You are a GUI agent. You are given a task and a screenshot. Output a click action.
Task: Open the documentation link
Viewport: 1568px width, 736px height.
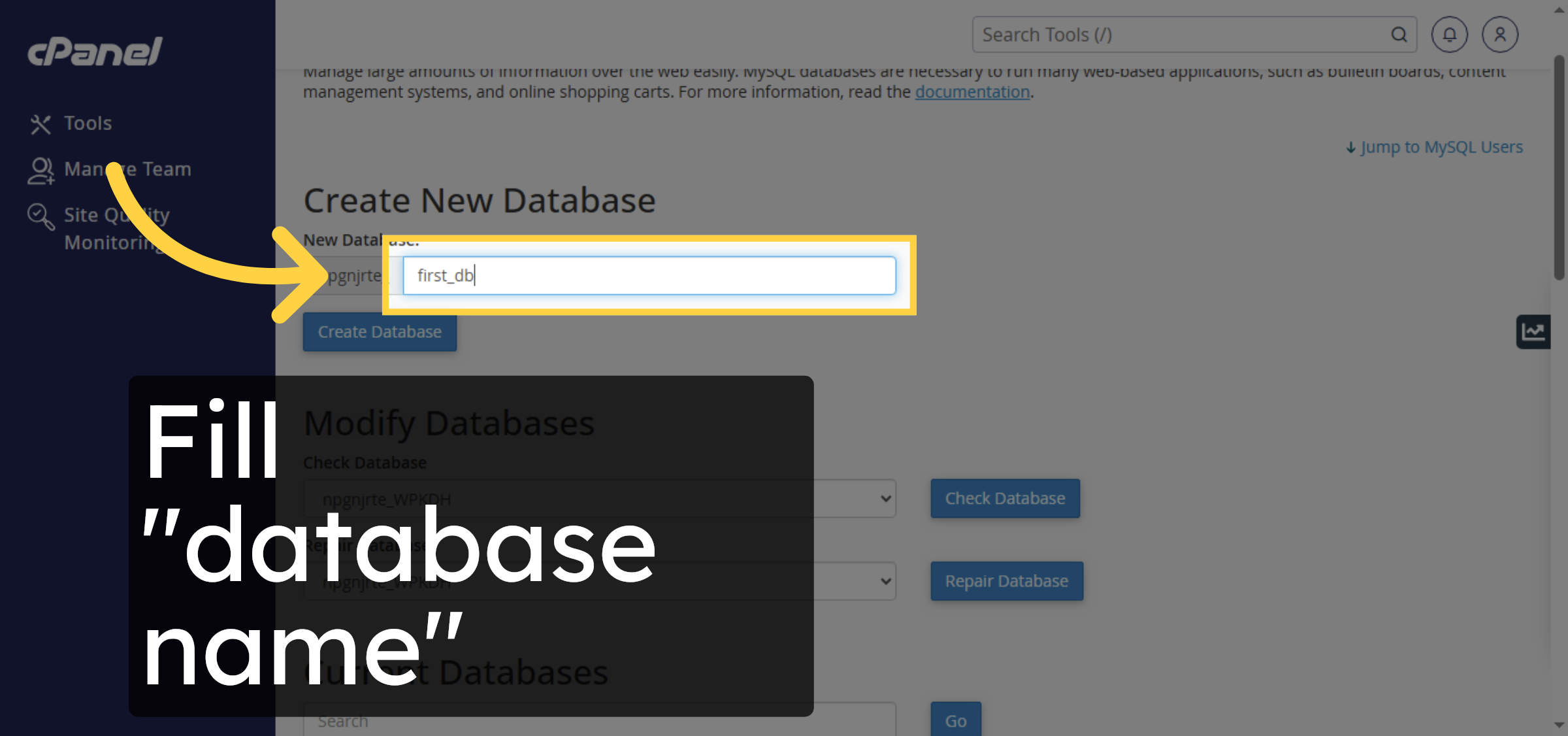tap(972, 92)
